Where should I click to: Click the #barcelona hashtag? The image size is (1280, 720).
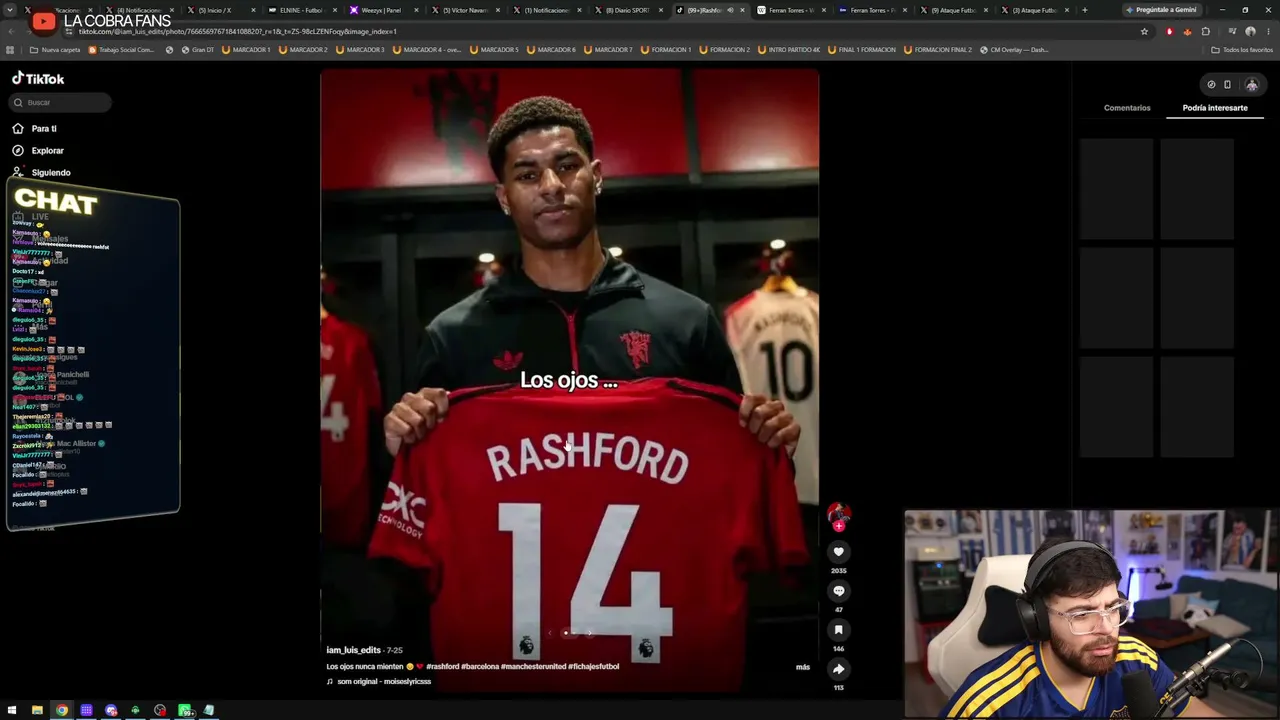(479, 667)
